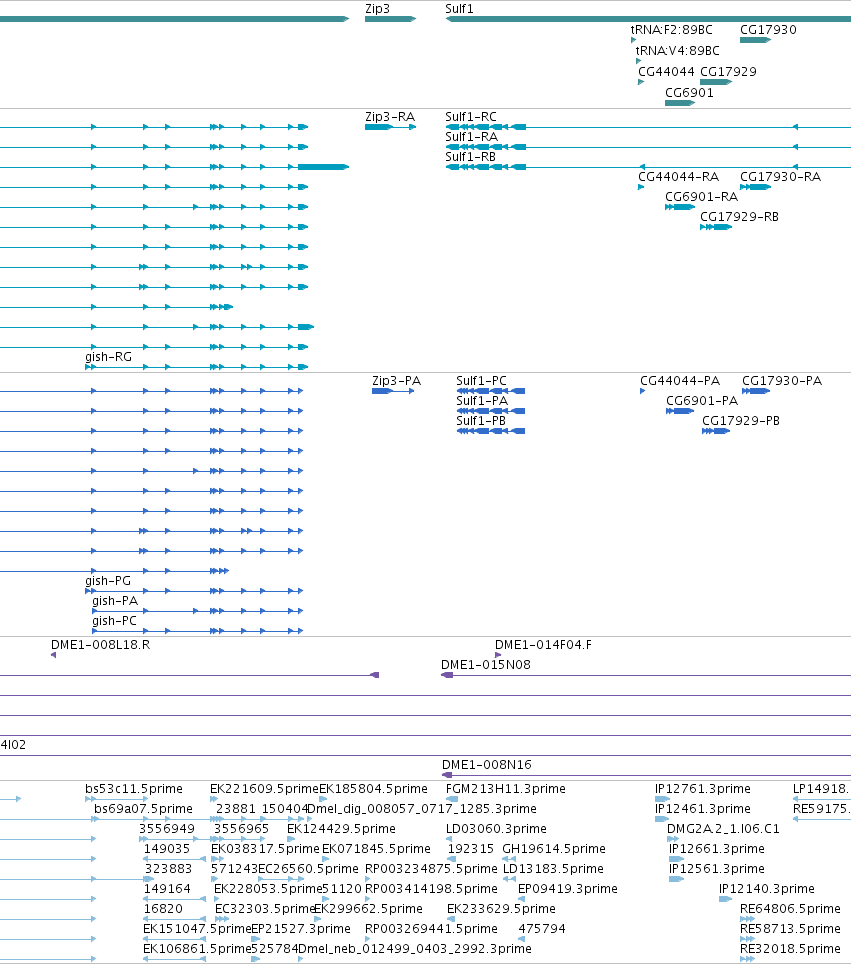
Task: Select the CG17930-RA transcript
Action: [755, 187]
